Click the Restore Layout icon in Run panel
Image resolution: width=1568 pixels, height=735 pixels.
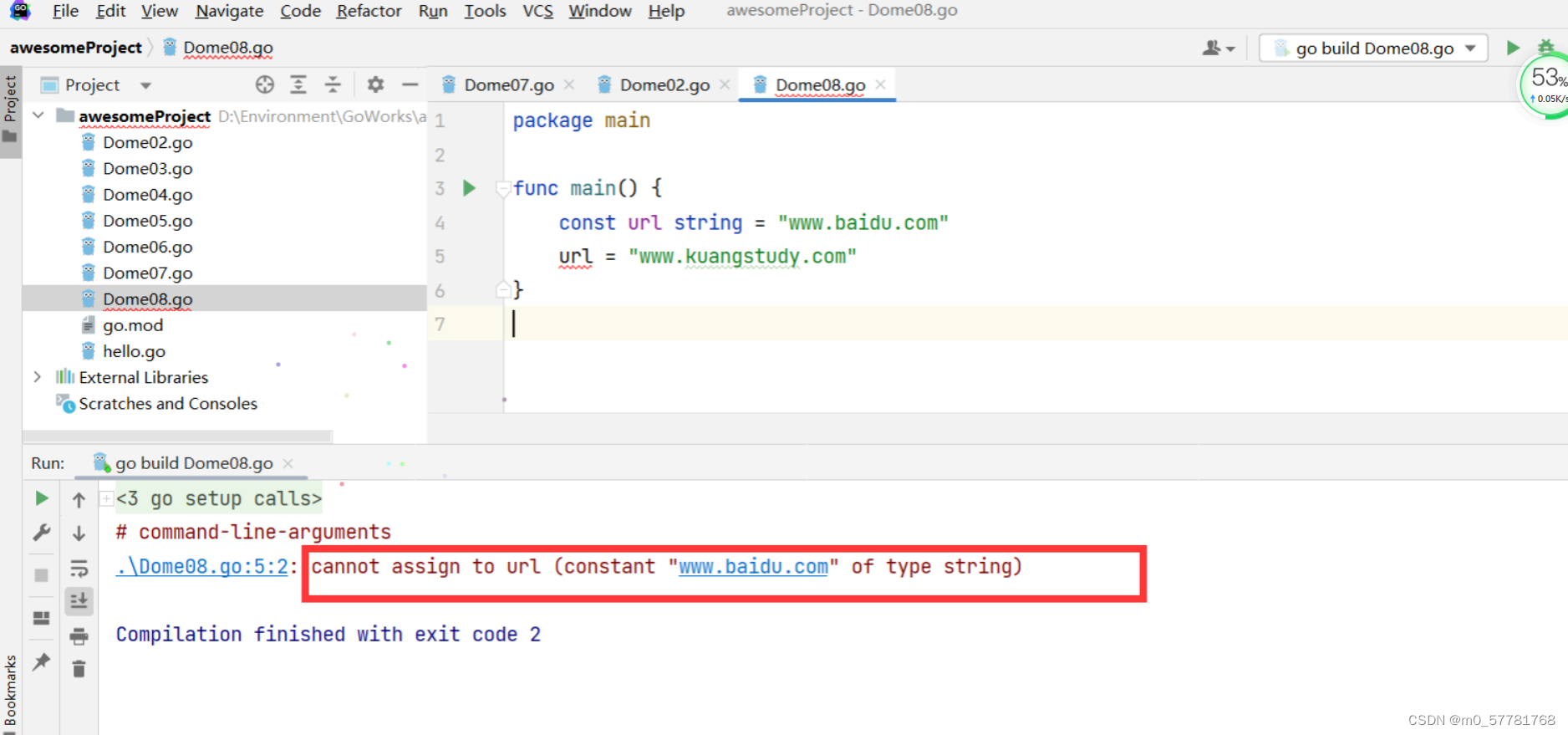tap(41, 618)
